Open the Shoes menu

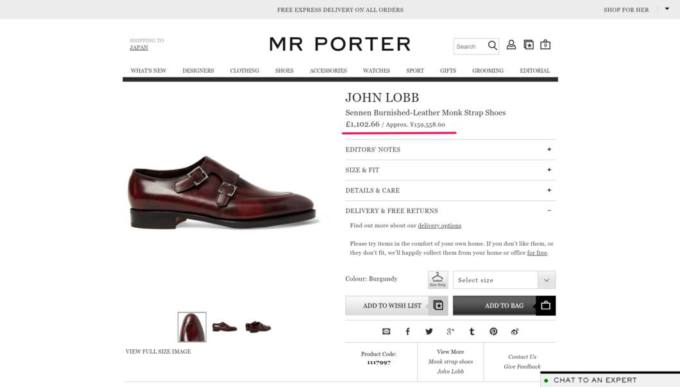tap(284, 71)
